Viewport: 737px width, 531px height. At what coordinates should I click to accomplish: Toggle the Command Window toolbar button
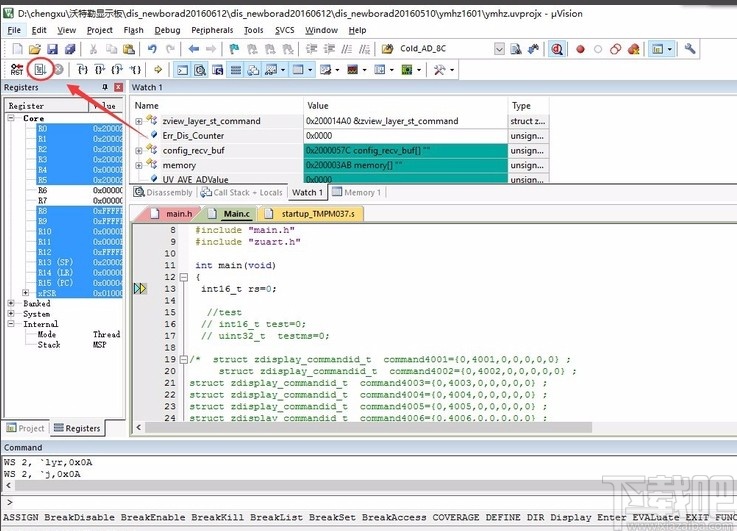click(182, 69)
